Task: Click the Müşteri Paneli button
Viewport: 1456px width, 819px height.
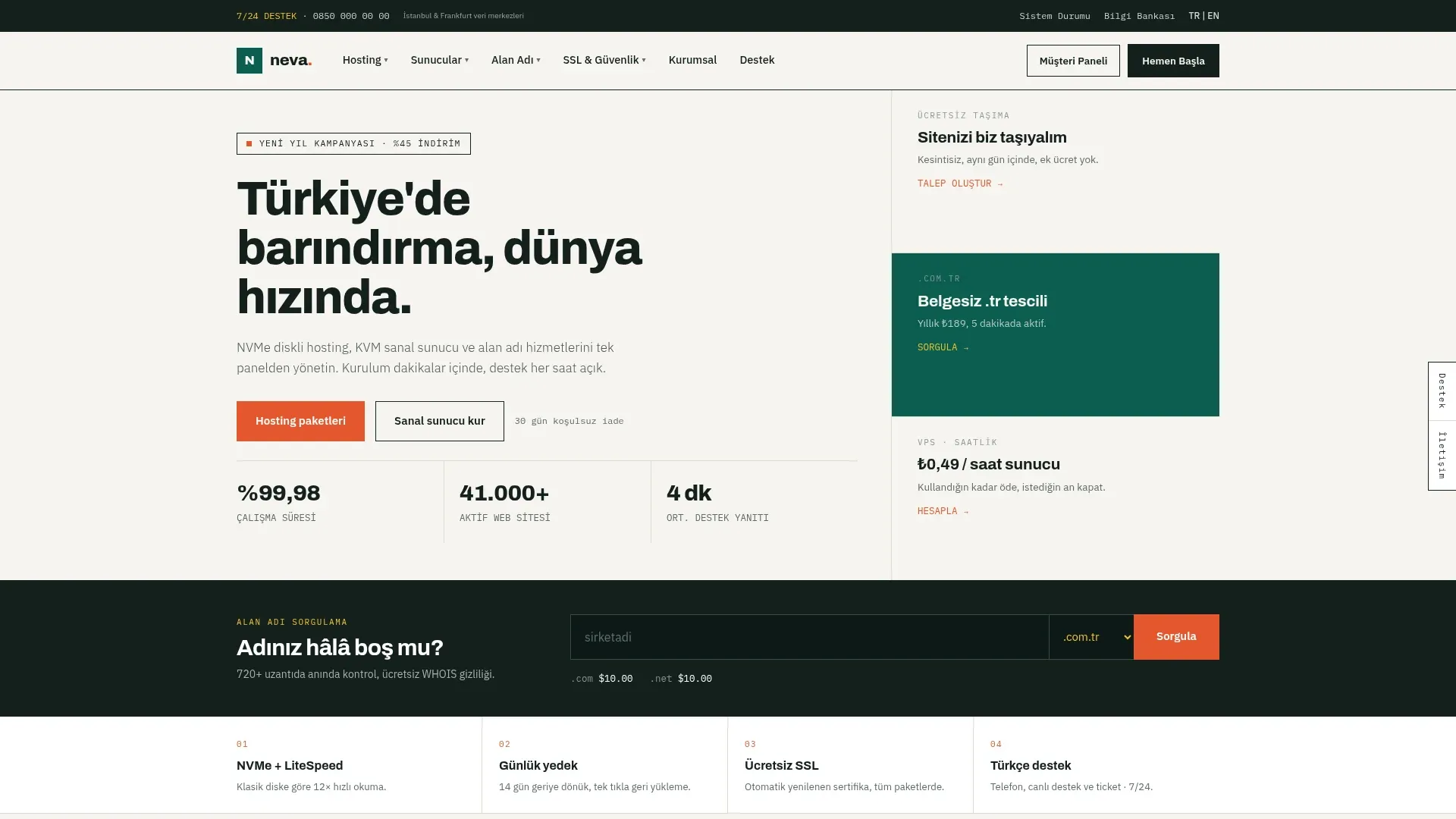Action: click(1073, 61)
